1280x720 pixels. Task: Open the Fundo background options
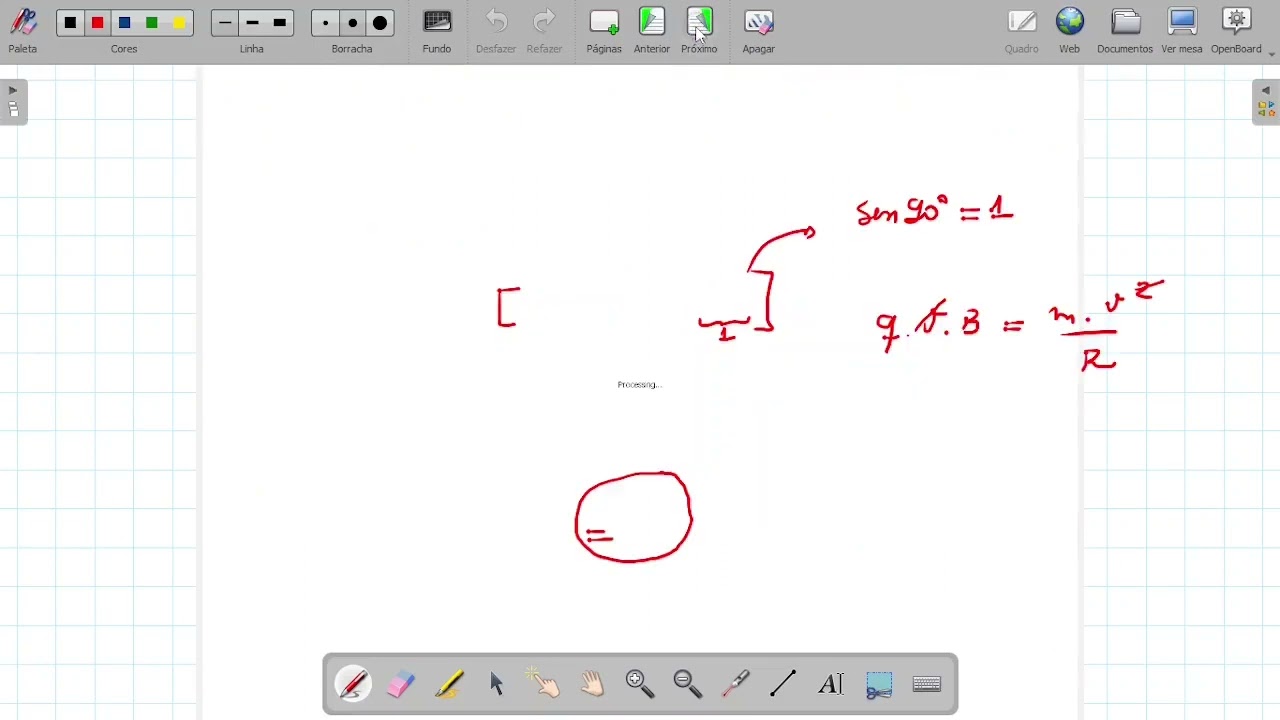(x=437, y=30)
